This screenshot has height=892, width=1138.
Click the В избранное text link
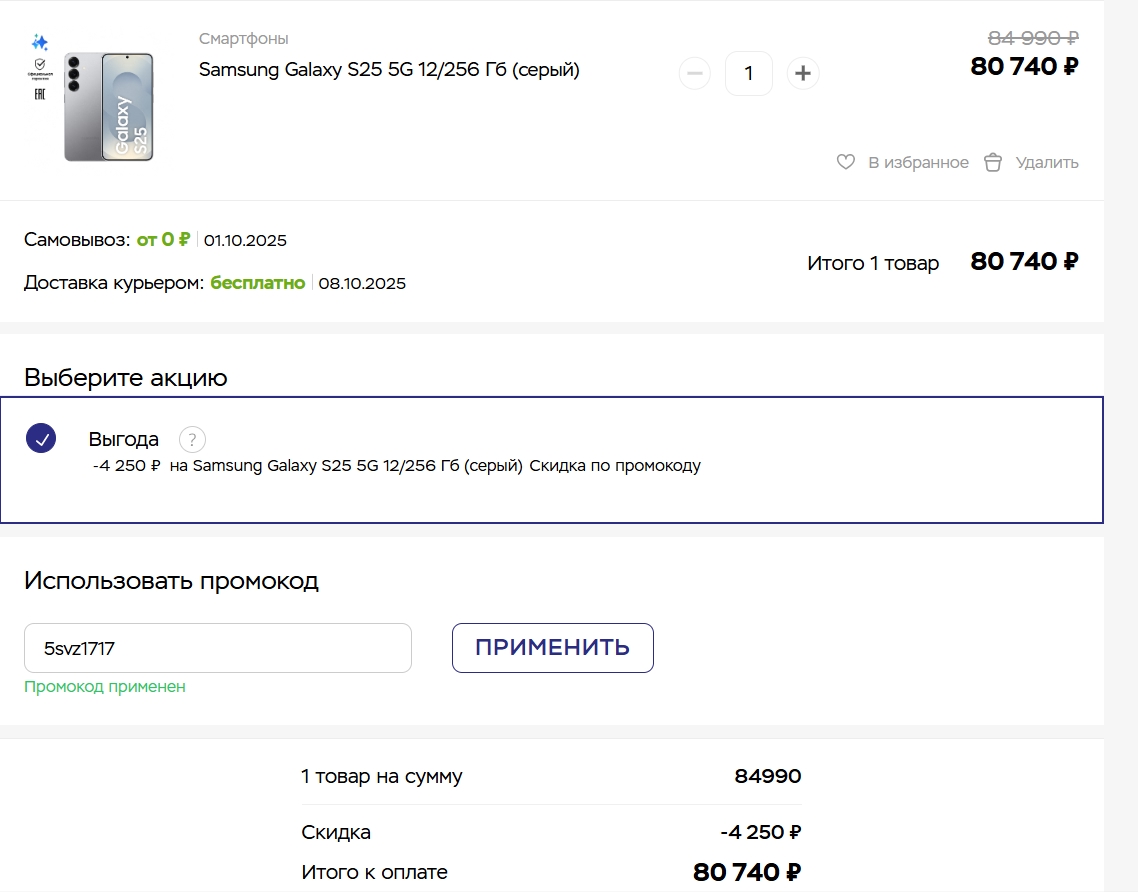click(918, 163)
